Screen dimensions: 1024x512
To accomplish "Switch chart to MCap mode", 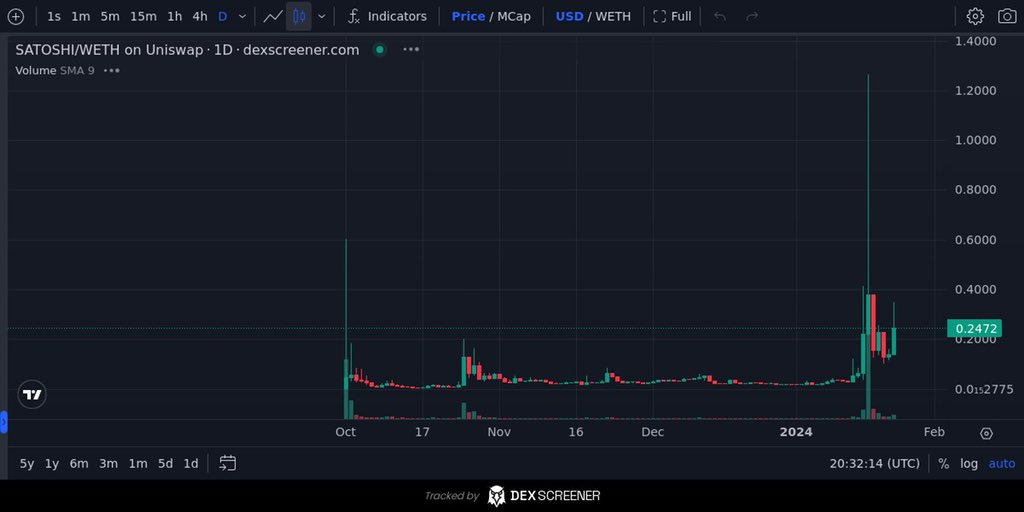I will [514, 16].
